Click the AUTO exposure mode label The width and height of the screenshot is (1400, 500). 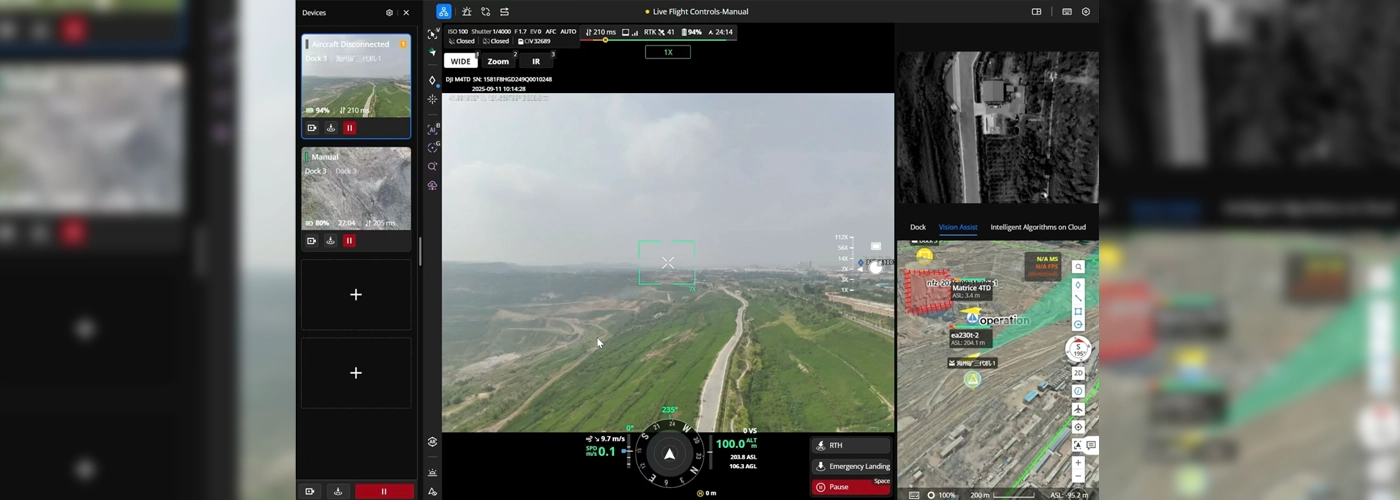[x=568, y=32]
